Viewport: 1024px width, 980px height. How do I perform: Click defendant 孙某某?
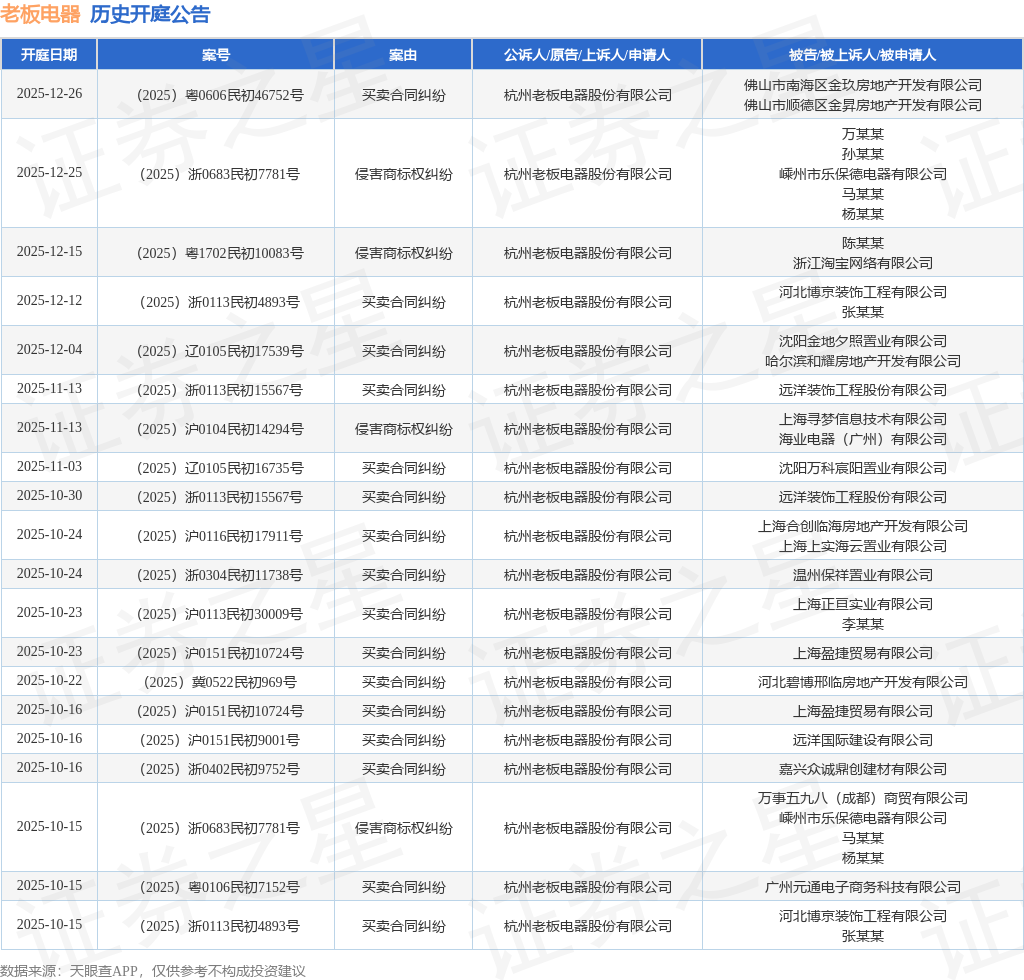click(x=863, y=154)
